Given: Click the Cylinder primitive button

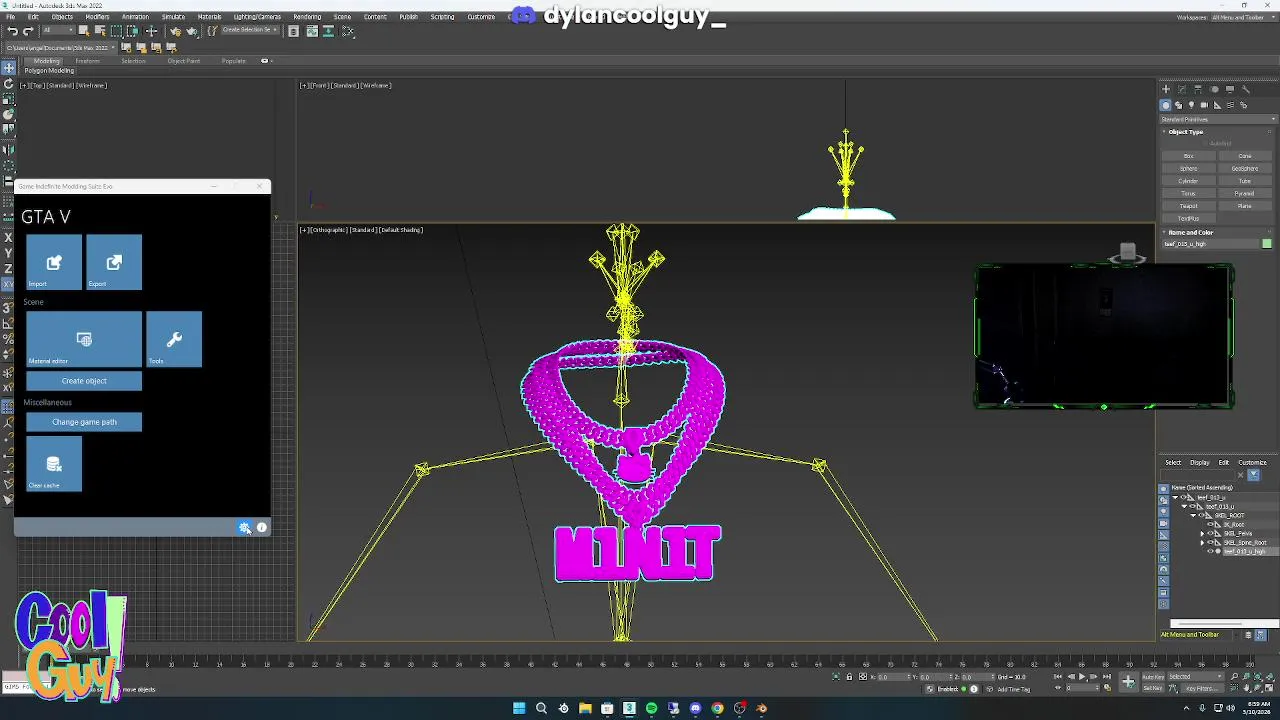Looking at the screenshot, I should pyautogui.click(x=1189, y=181).
